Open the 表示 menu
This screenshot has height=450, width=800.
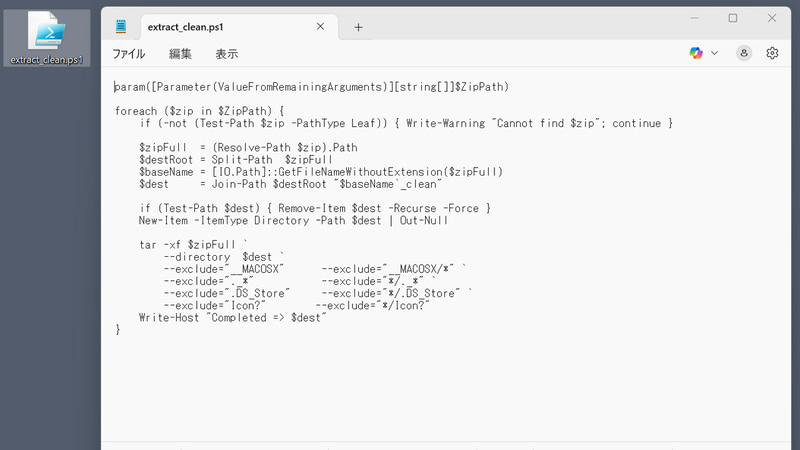227,54
